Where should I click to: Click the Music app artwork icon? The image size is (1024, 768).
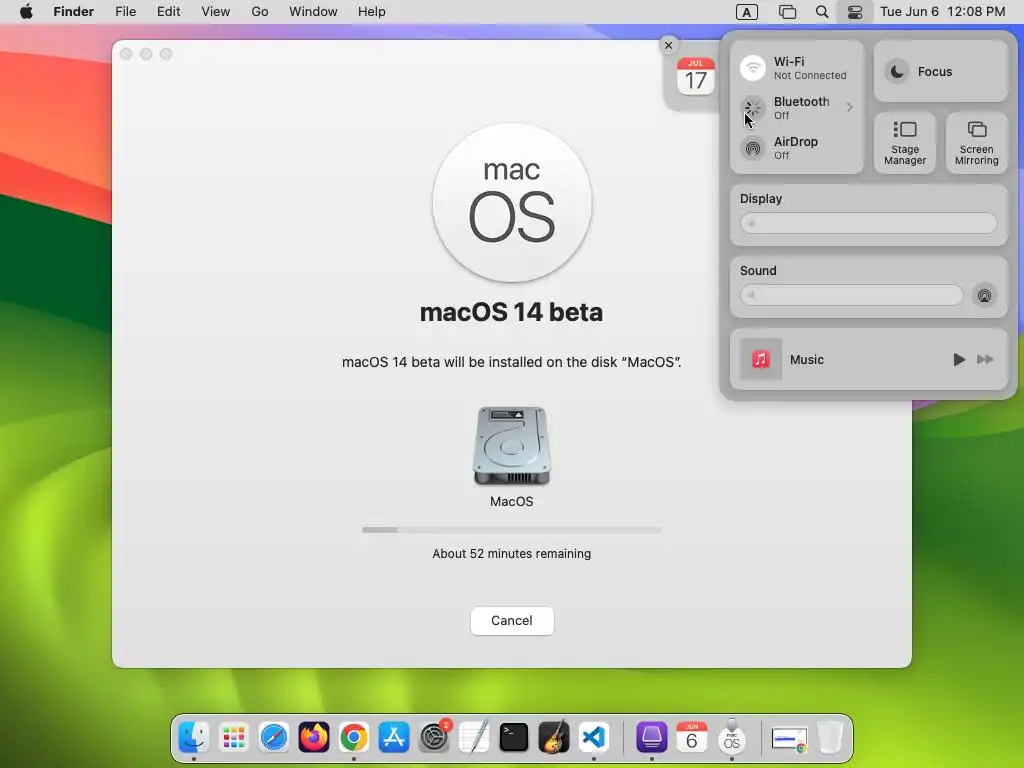tap(760, 359)
